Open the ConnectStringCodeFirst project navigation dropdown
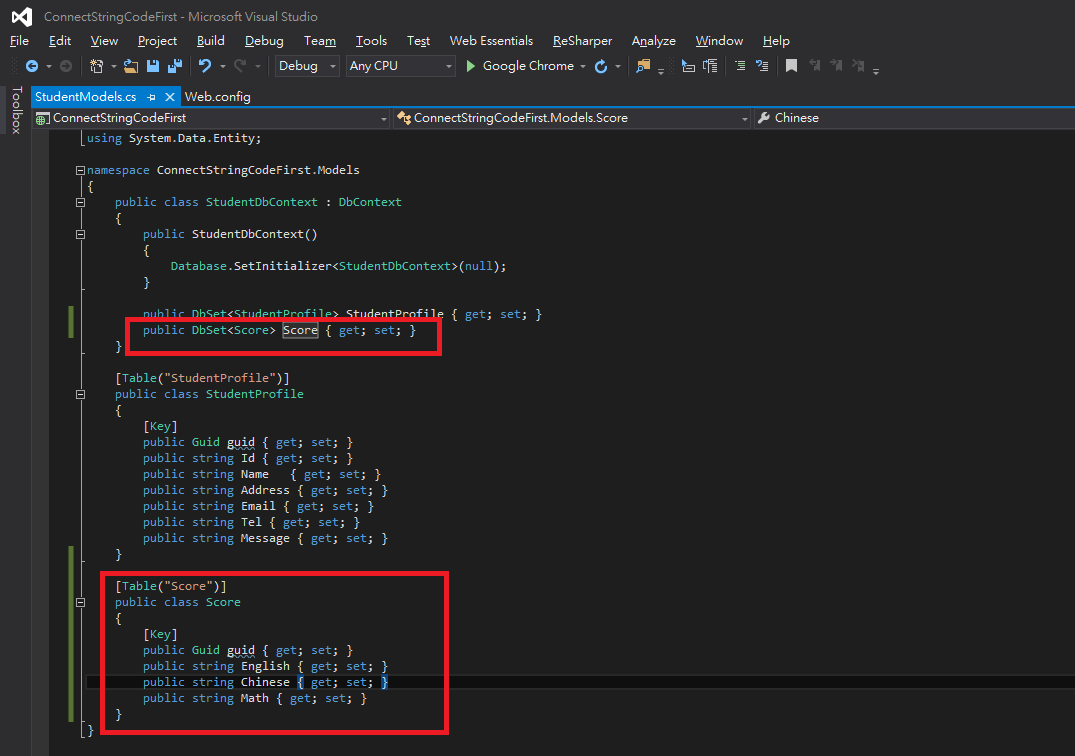 [x=211, y=118]
